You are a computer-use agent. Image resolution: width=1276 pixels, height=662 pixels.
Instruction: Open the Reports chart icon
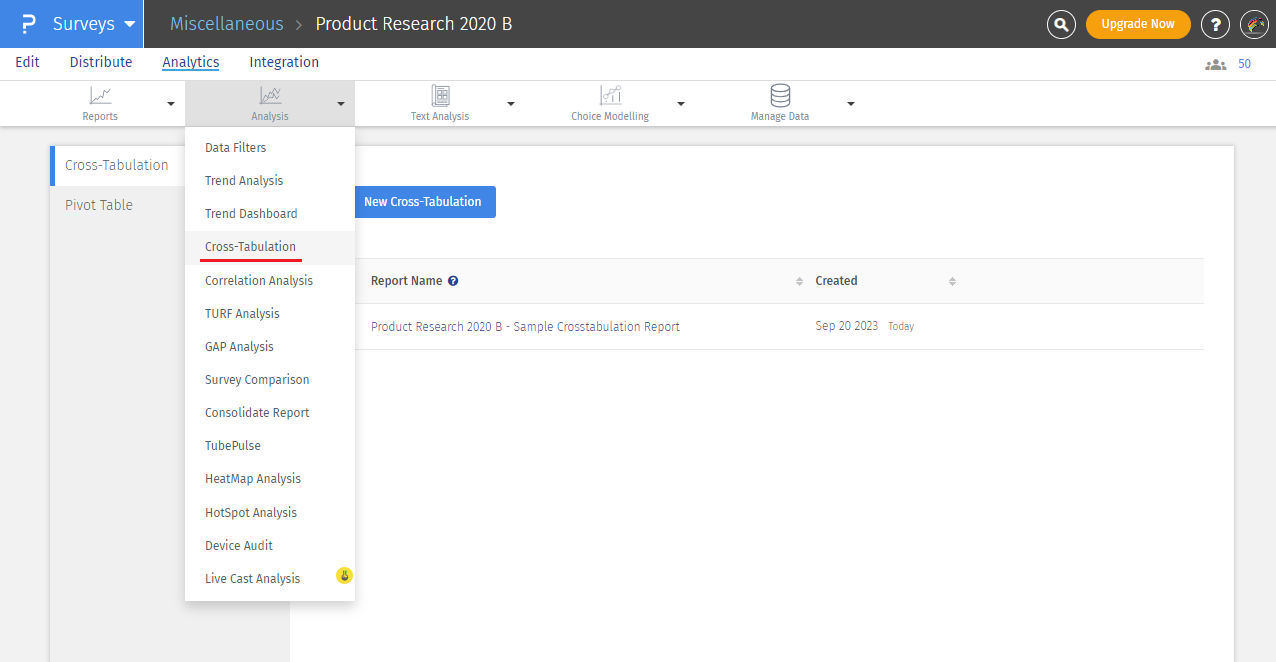click(x=100, y=96)
